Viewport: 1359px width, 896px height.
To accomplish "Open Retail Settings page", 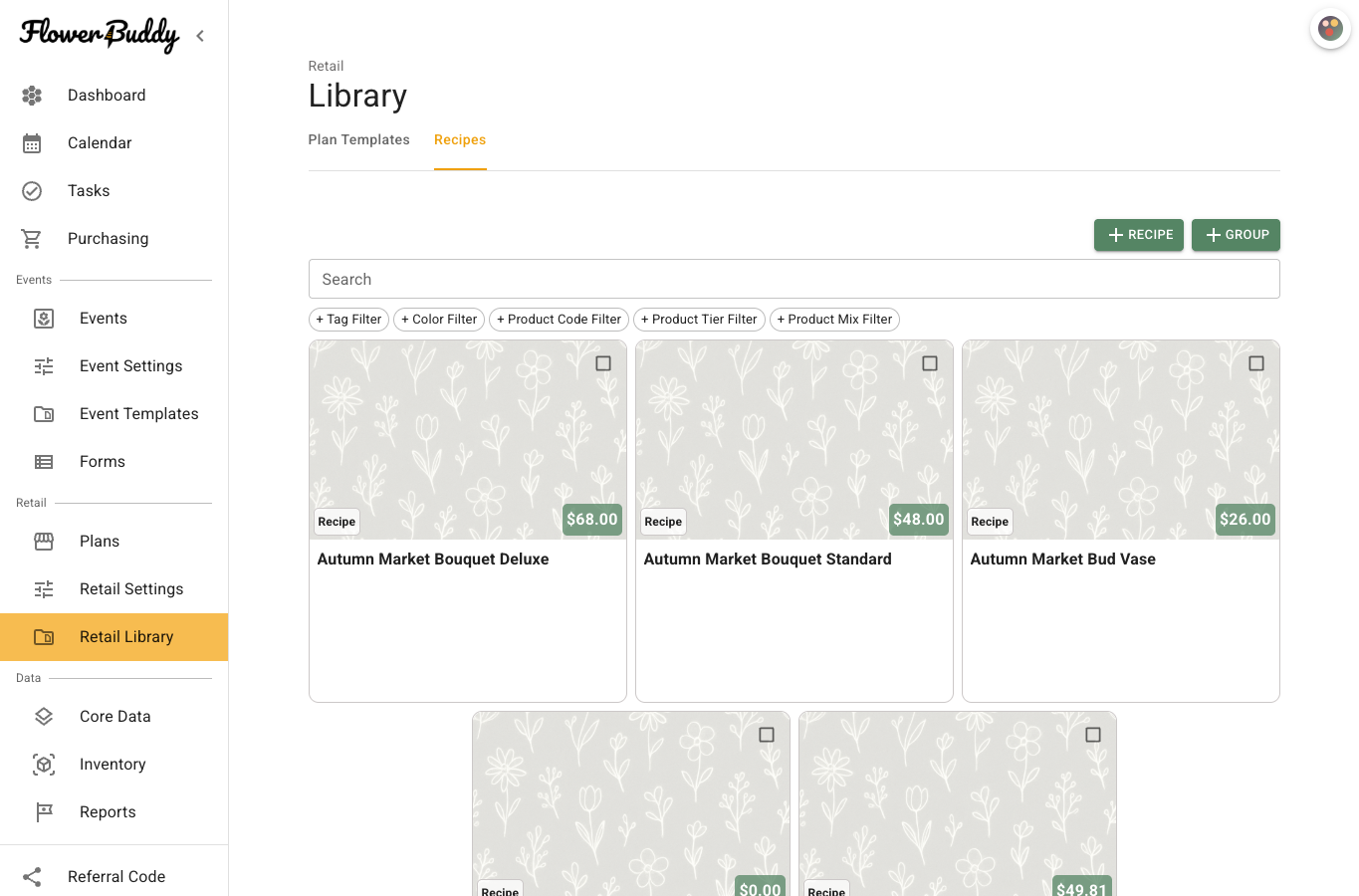I will pos(113,589).
